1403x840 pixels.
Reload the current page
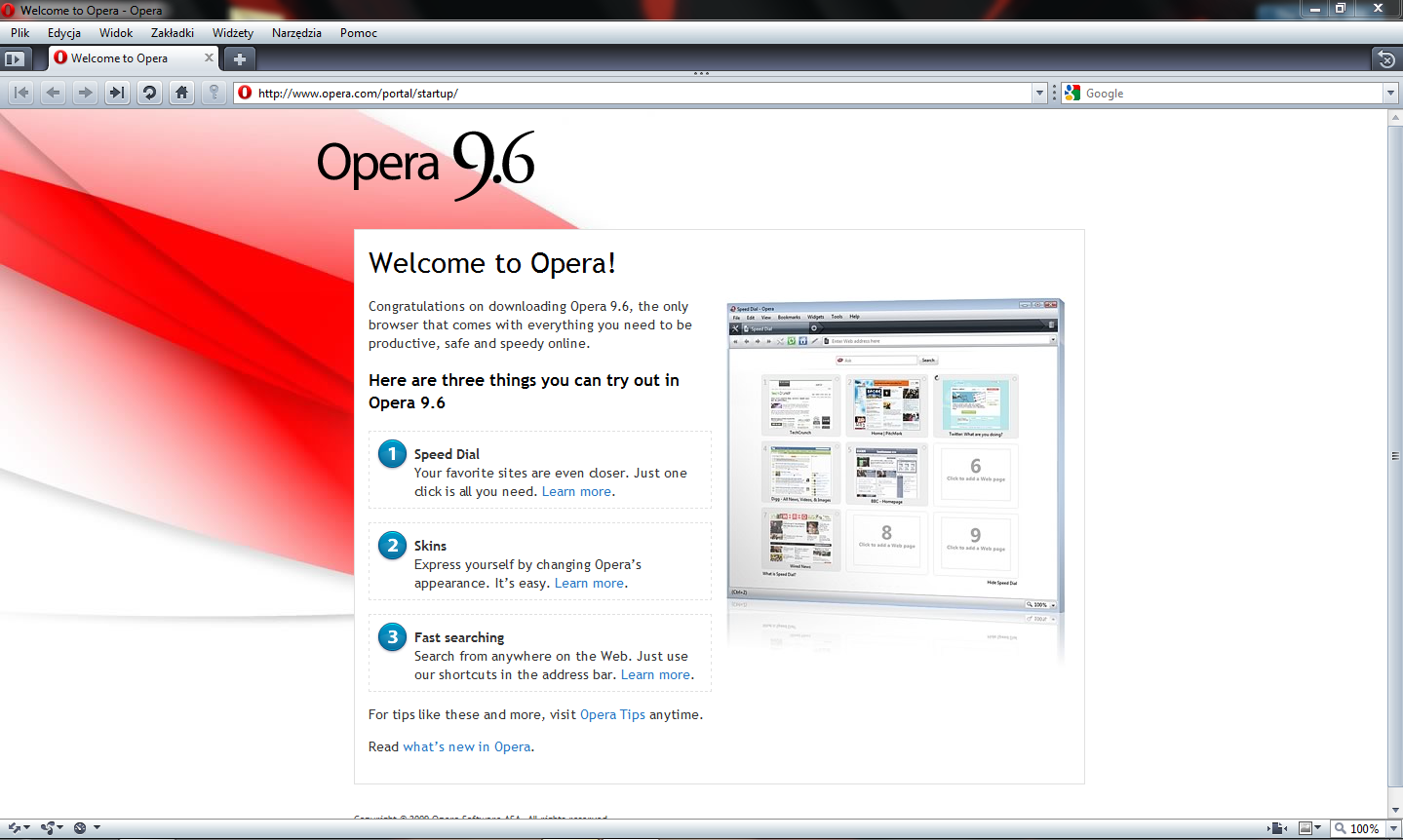tap(149, 93)
